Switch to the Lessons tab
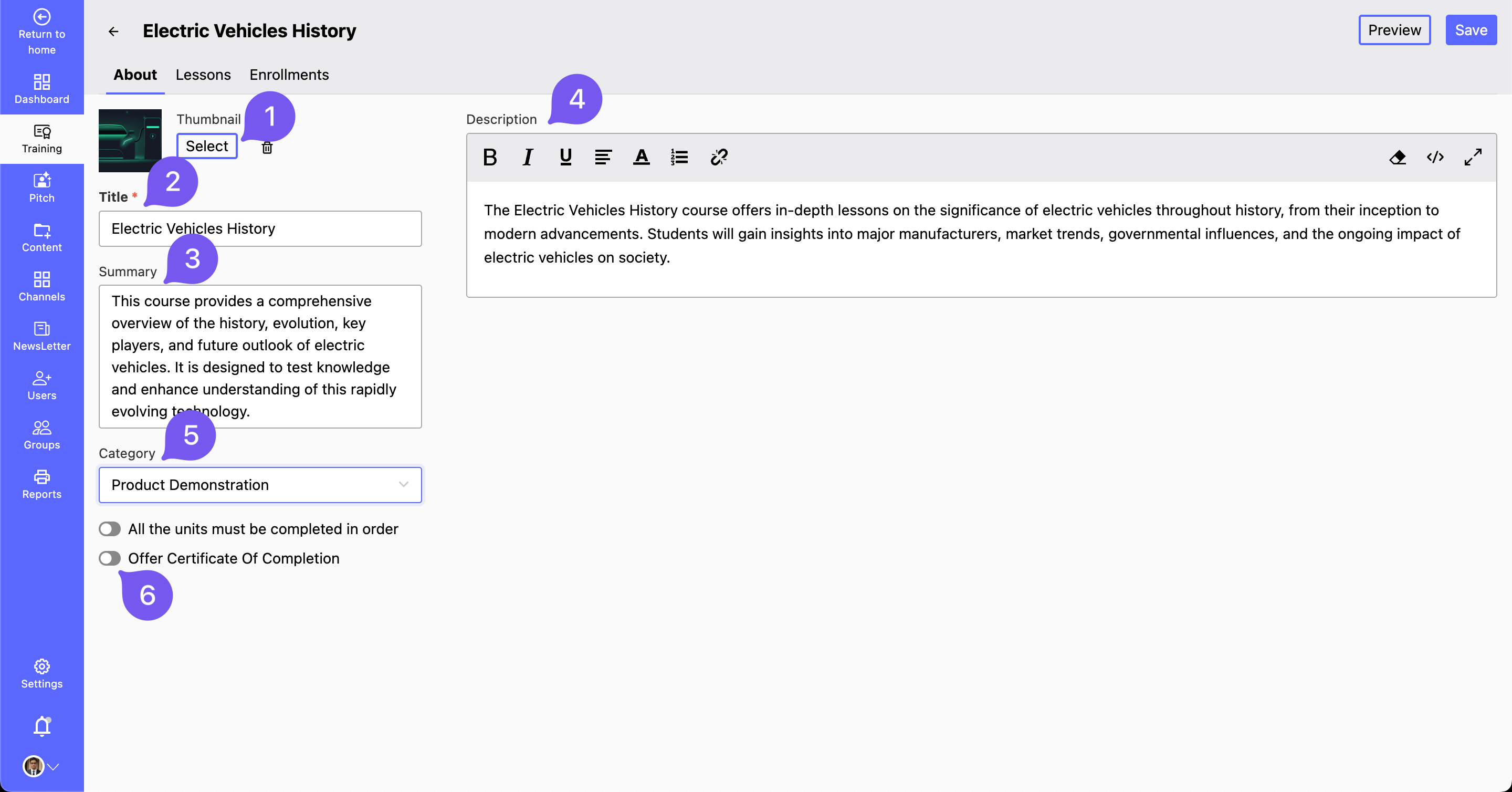Screen dimensions: 1512x792 (x=203, y=75)
